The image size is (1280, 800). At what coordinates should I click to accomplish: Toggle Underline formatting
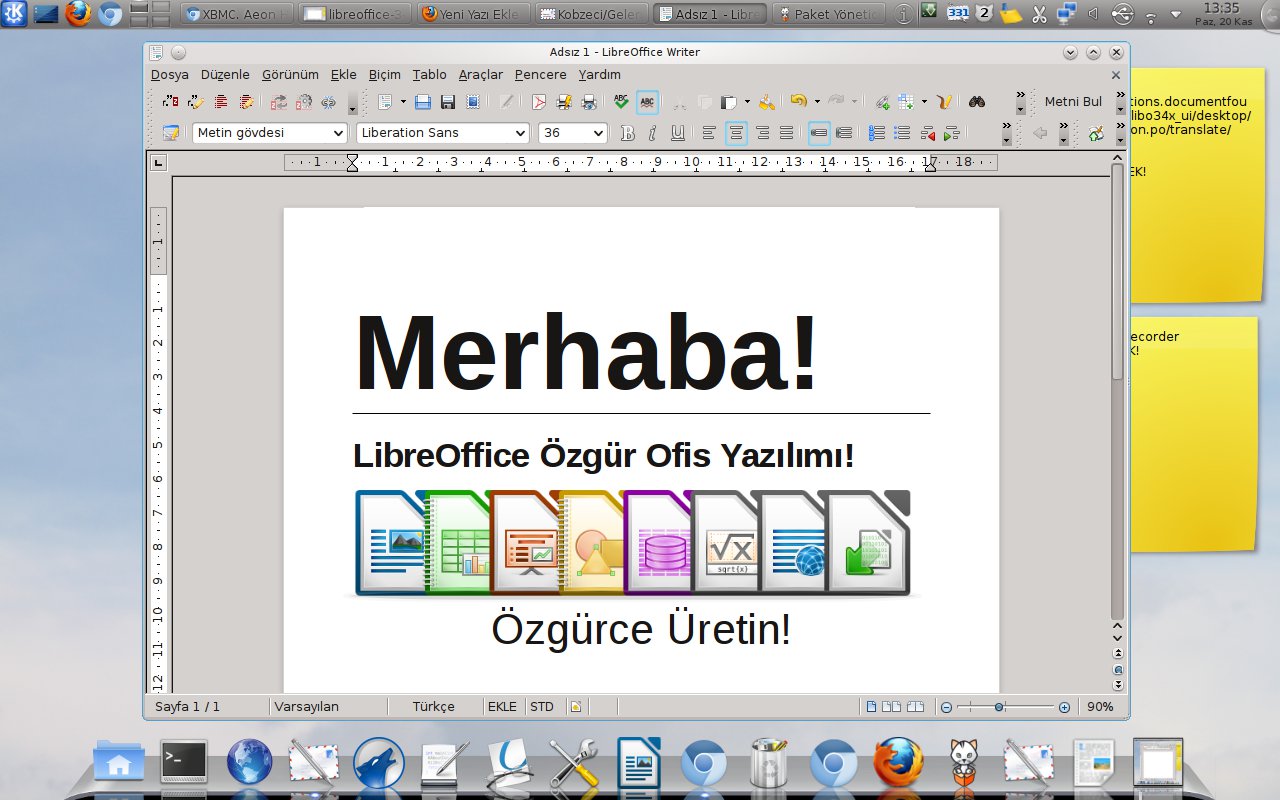tap(678, 132)
